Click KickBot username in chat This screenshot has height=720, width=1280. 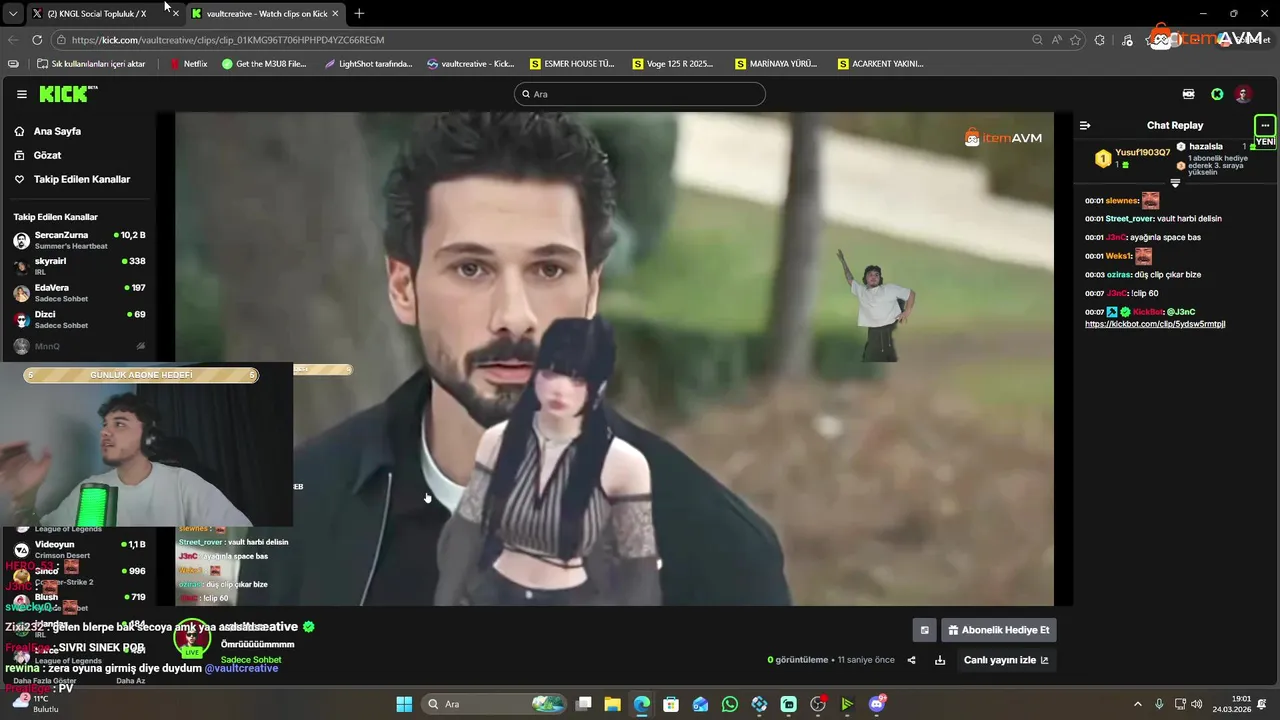coord(1148,312)
